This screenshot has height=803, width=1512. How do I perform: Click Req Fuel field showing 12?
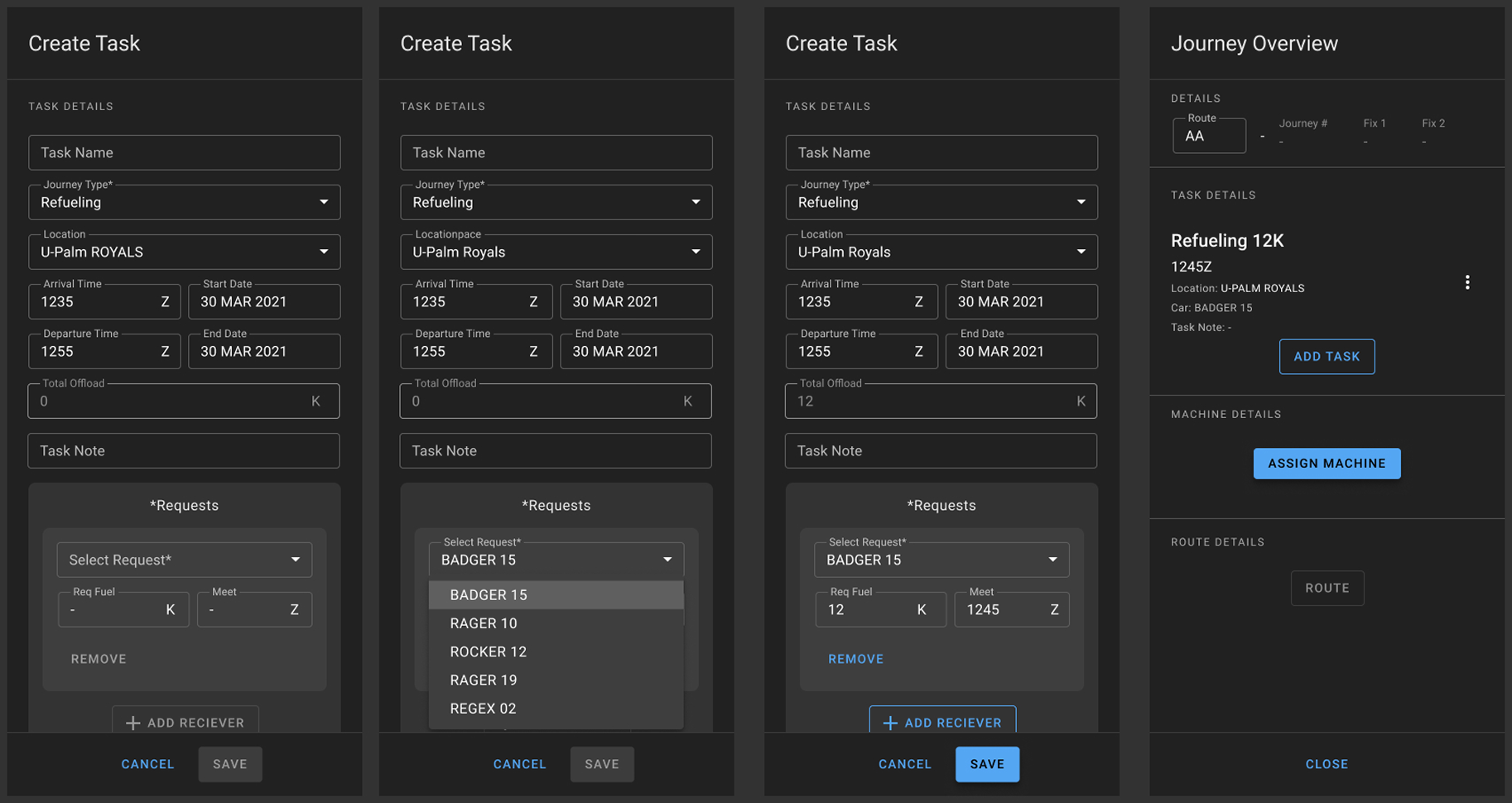click(880, 609)
